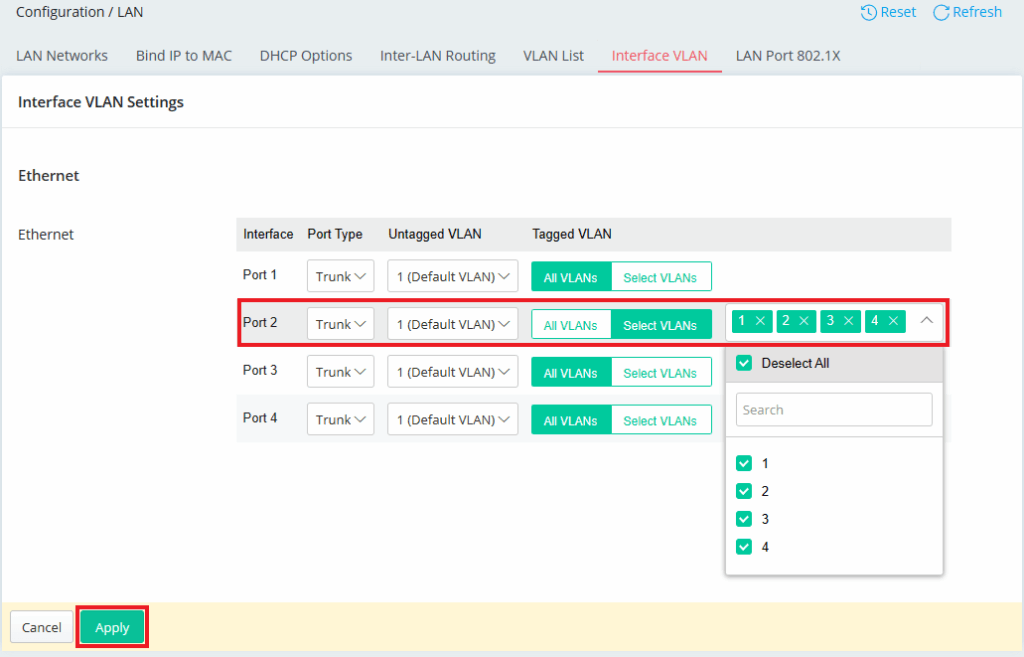The height and width of the screenshot is (657, 1024).
Task: Collapse the tagged VLAN list chevron
Action: pos(927,321)
